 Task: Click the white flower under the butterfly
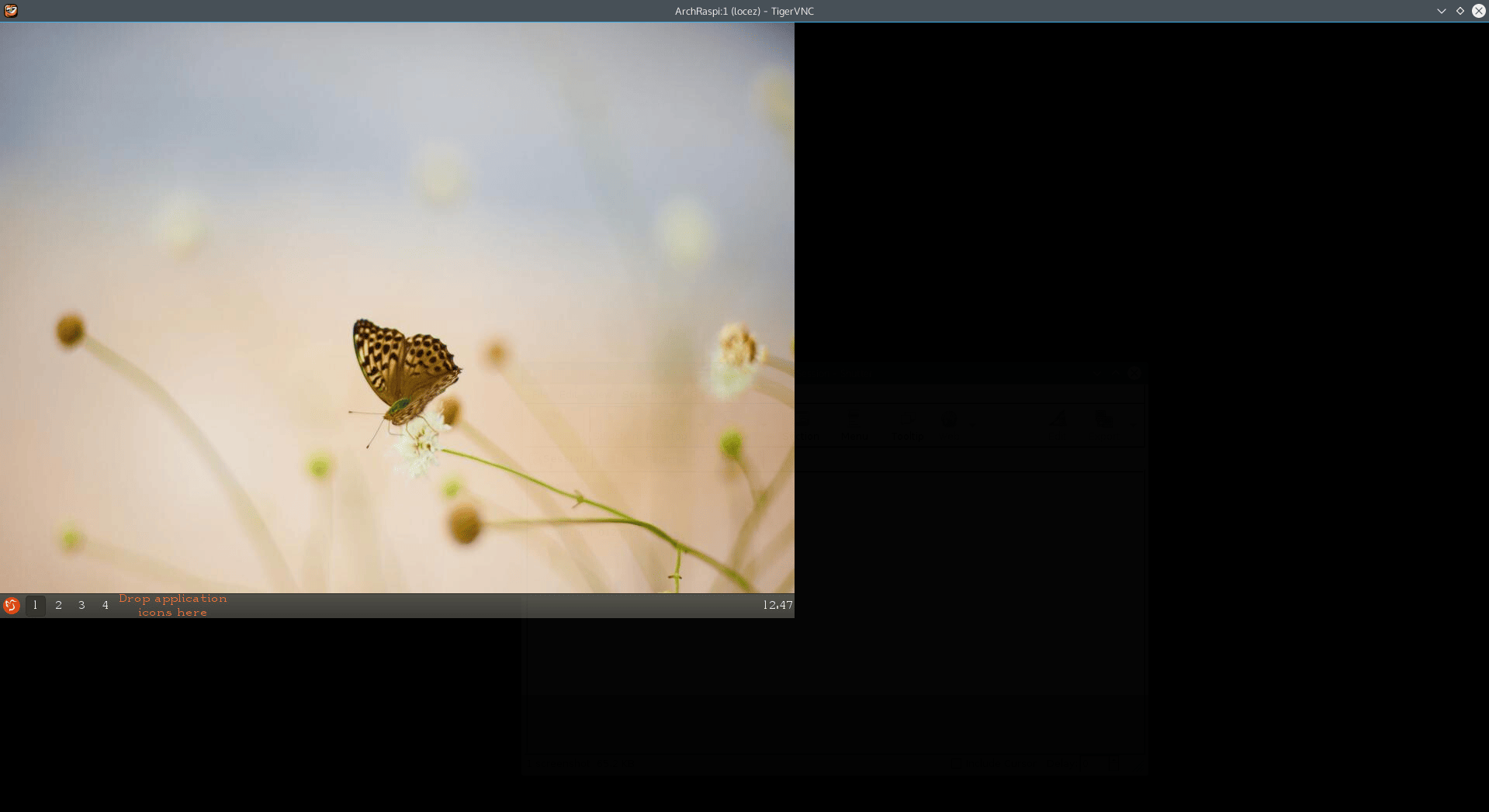coord(420,448)
